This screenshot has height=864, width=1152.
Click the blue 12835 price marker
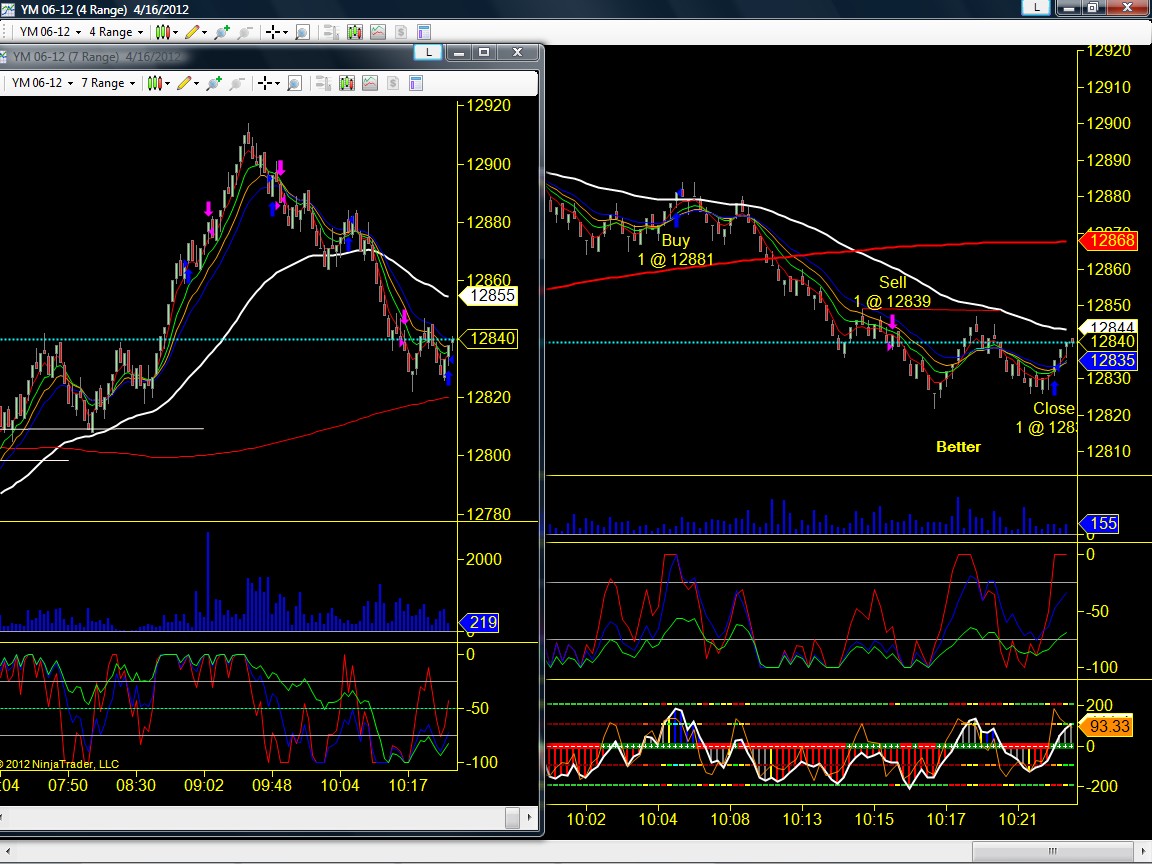click(1108, 361)
